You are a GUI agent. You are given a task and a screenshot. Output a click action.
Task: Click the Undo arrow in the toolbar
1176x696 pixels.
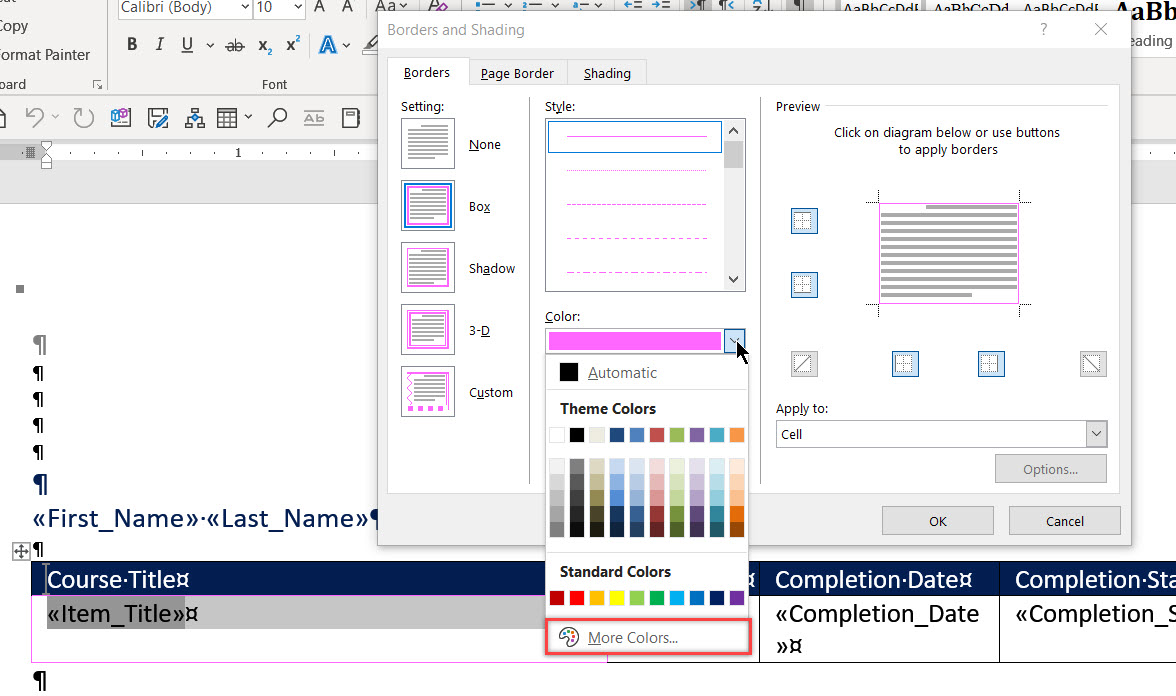point(34,118)
